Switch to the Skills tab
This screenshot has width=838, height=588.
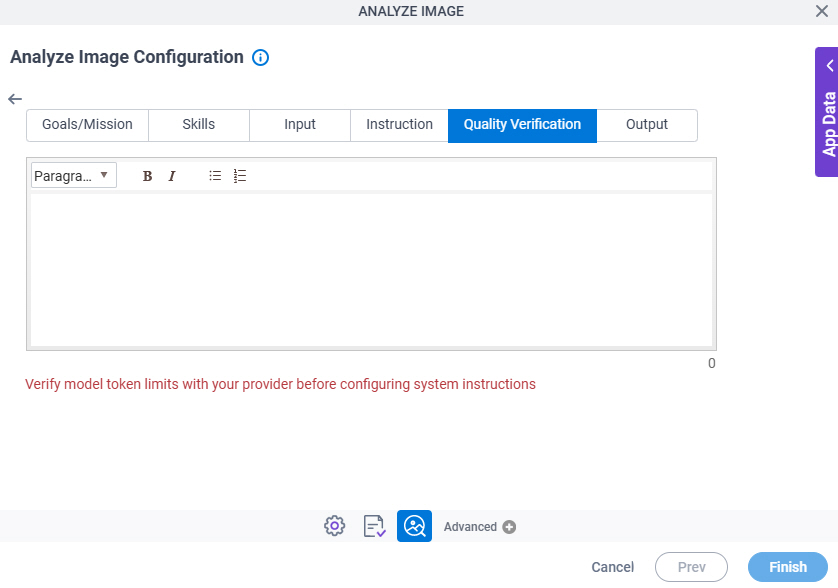pos(199,125)
